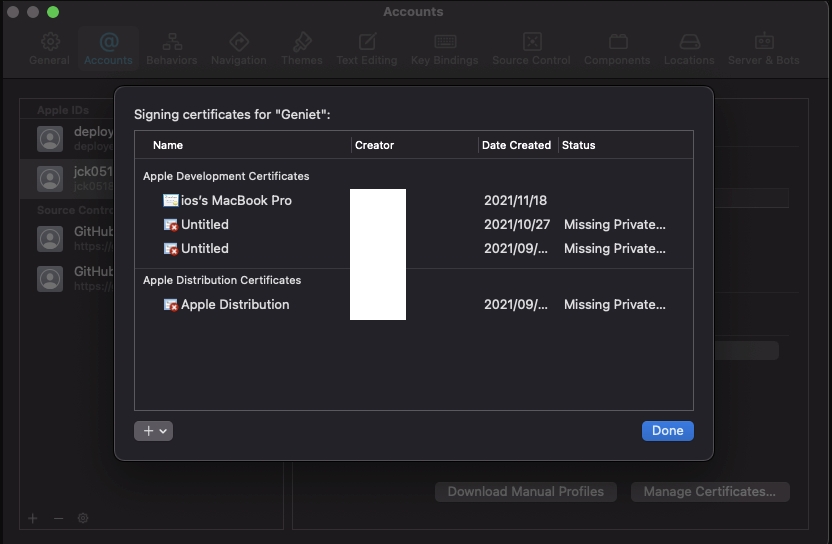This screenshot has width=832, height=544.
Task: Click Done to close certificates sheet
Action: [x=667, y=431]
